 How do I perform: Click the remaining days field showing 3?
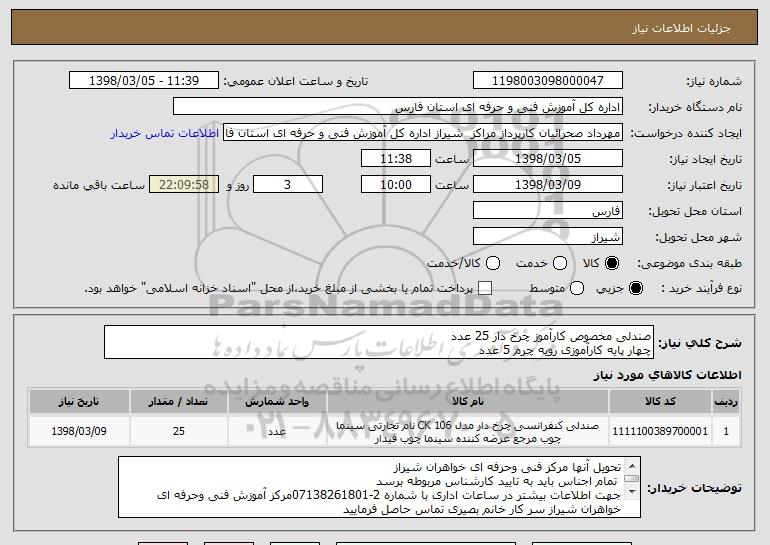click(288, 185)
